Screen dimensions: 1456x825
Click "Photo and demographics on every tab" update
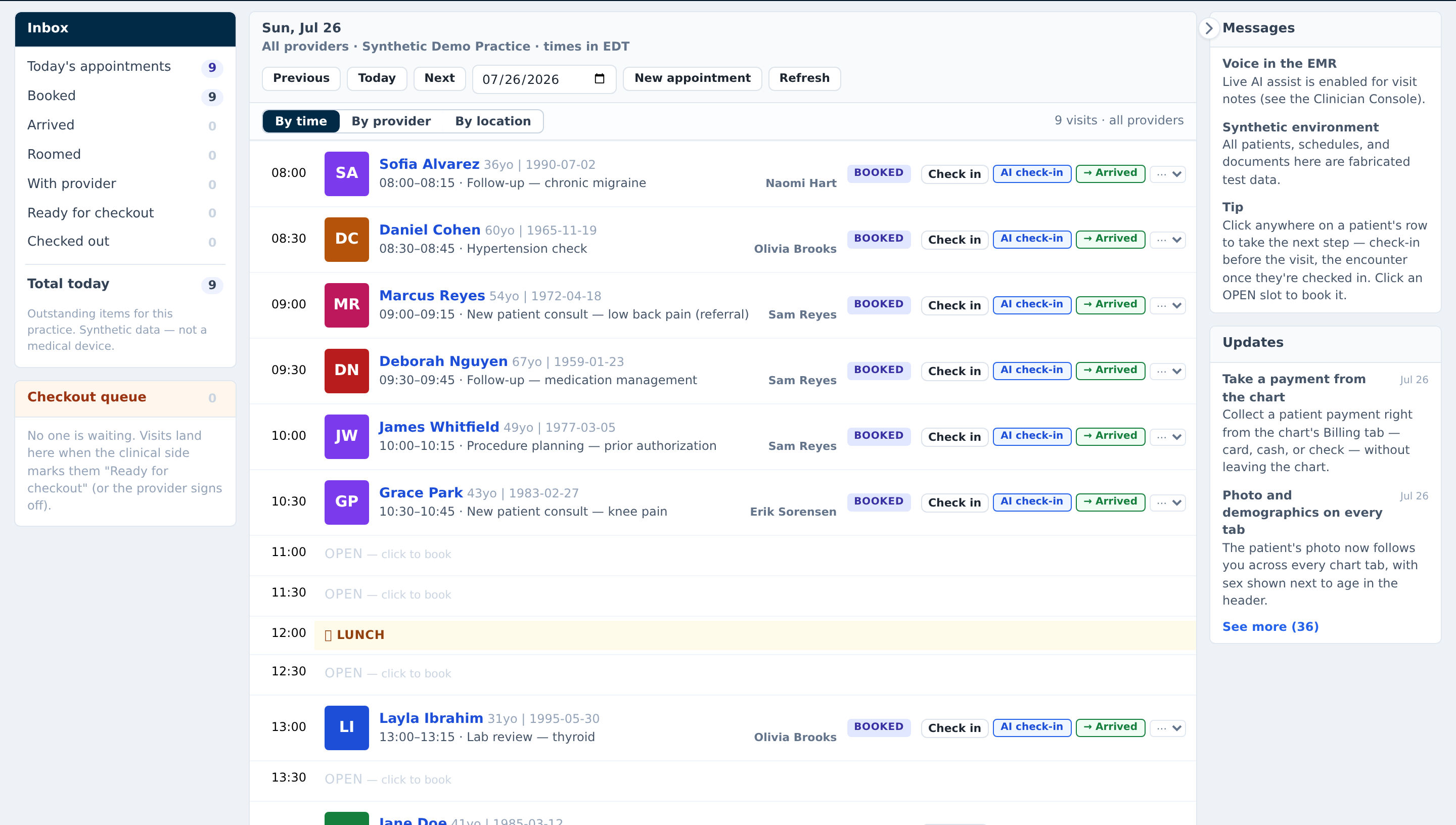pos(1302,512)
